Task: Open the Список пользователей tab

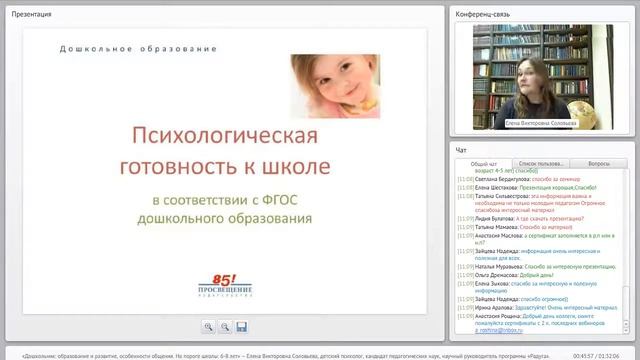Action: click(x=541, y=164)
